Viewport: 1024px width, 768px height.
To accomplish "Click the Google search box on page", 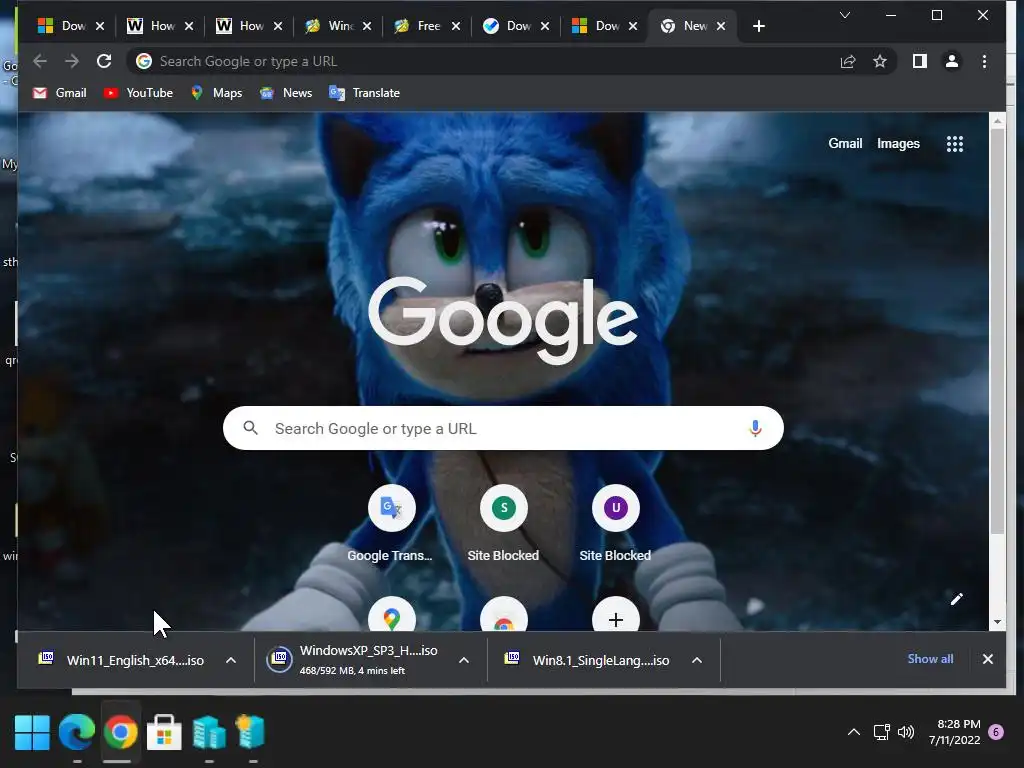I will (503, 428).
